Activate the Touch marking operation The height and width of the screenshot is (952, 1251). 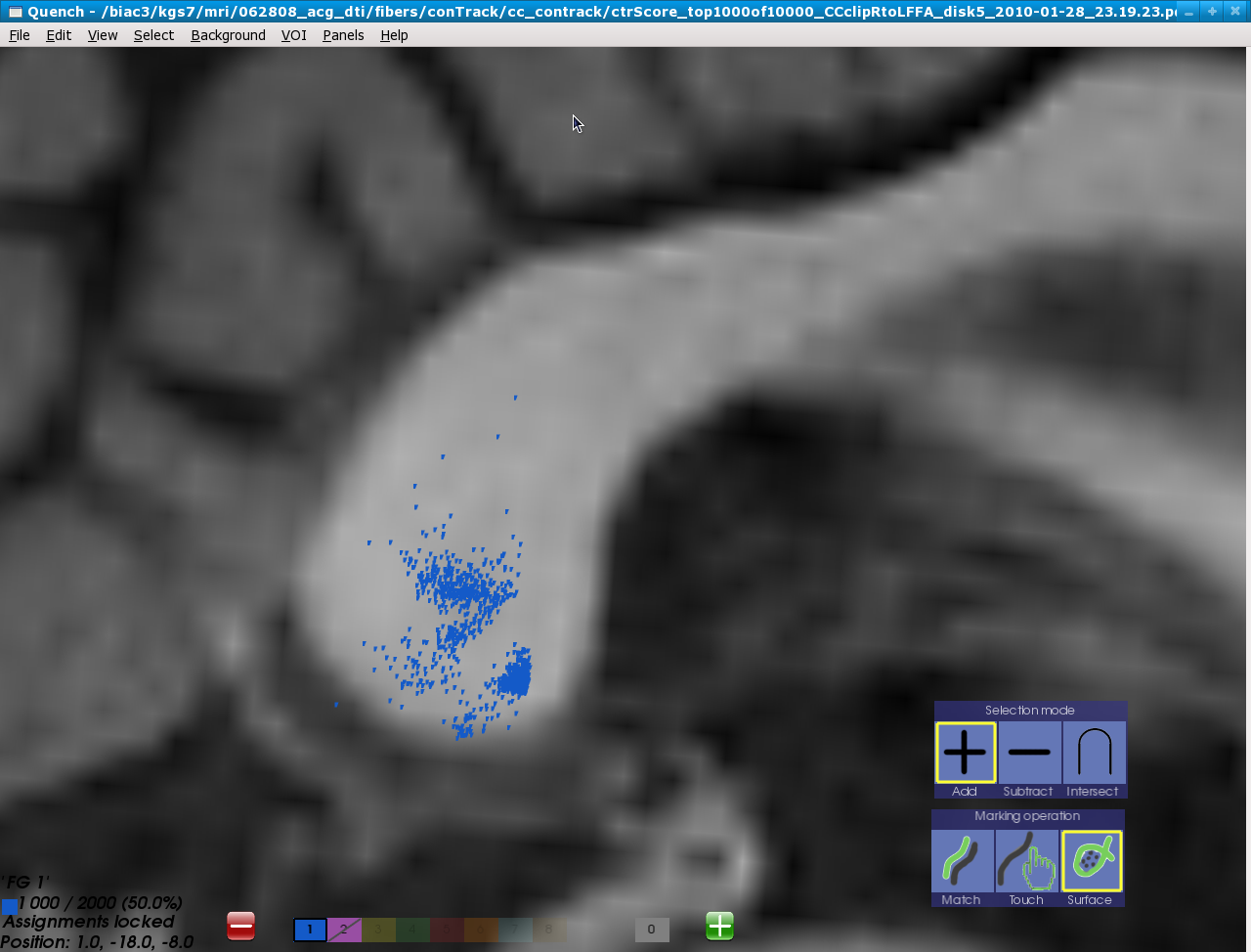pos(1026,861)
